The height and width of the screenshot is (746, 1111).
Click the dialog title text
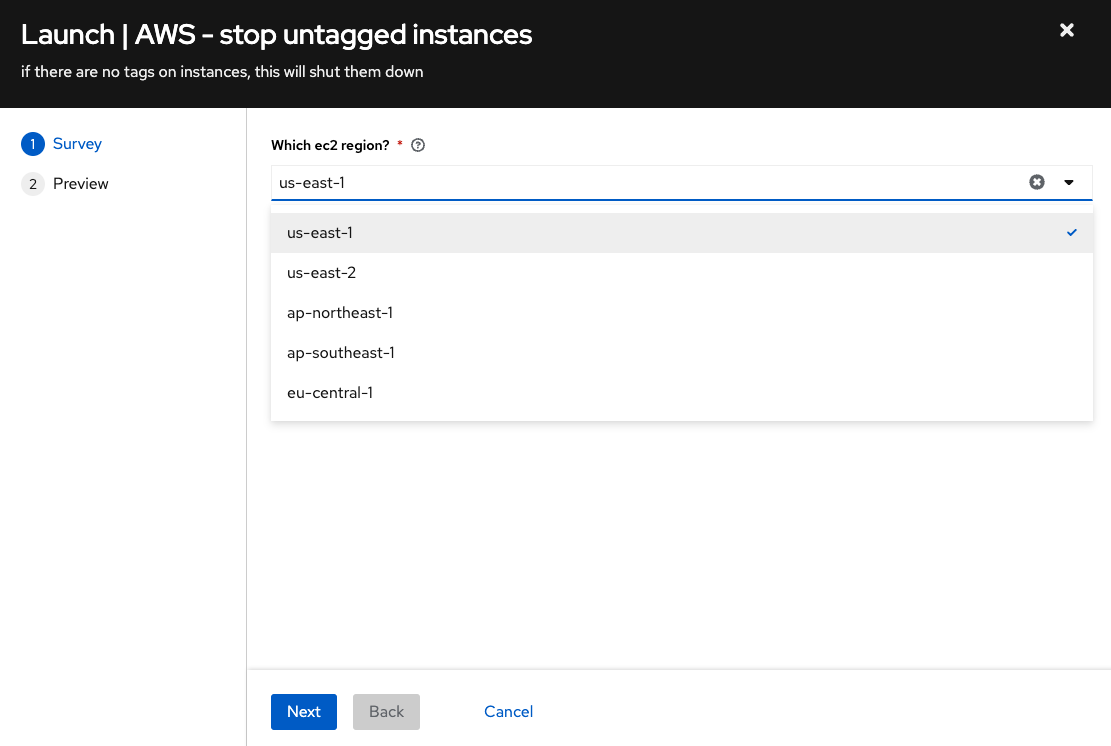click(x=276, y=34)
